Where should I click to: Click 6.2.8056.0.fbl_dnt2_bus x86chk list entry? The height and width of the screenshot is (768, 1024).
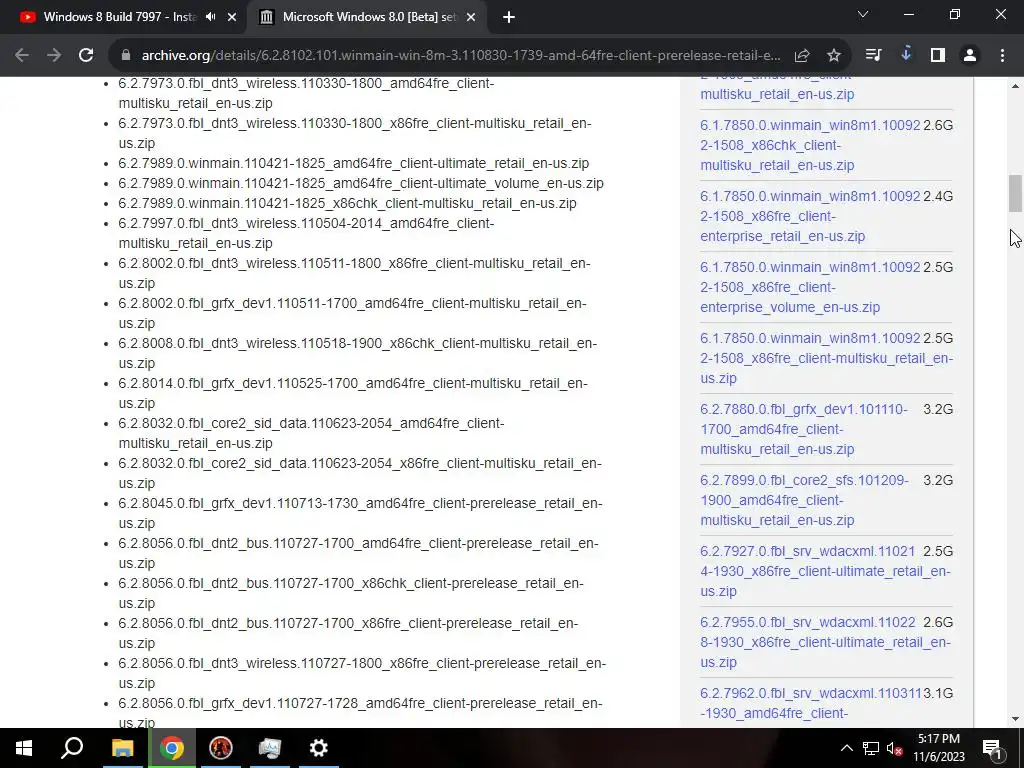pos(351,592)
